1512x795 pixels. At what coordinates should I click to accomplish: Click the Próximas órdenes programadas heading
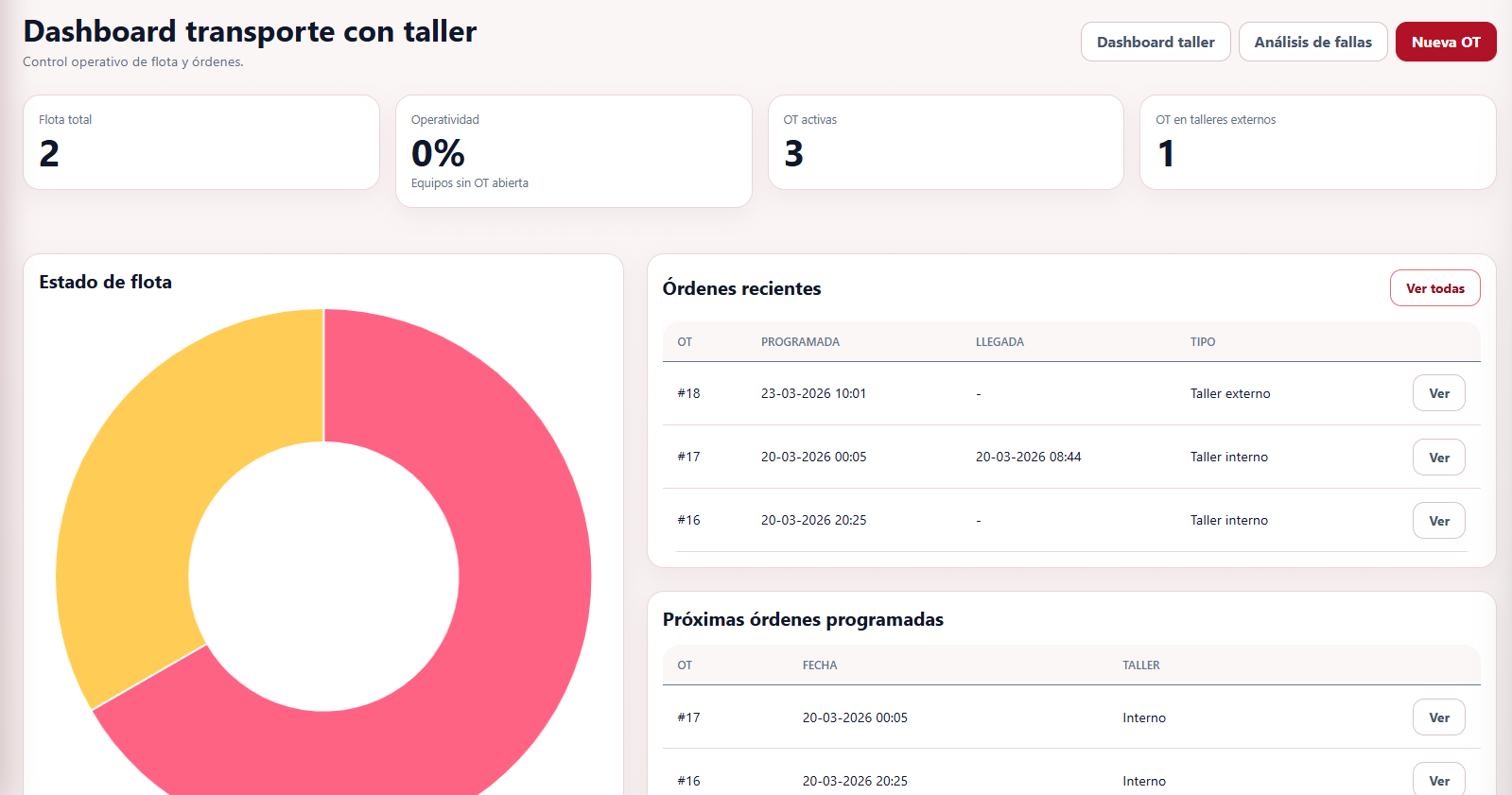[x=803, y=619]
